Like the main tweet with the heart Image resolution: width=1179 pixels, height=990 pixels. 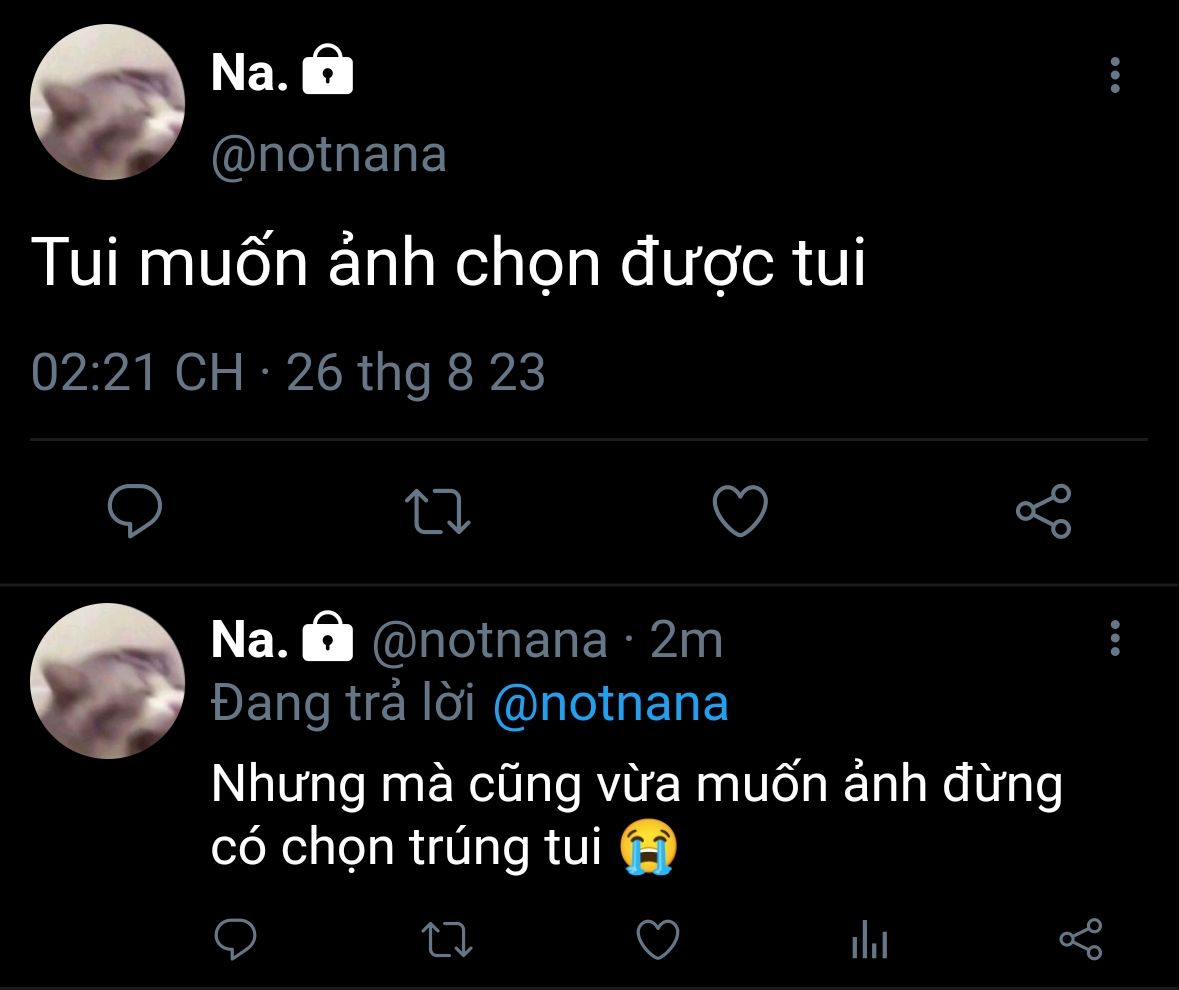pos(741,510)
